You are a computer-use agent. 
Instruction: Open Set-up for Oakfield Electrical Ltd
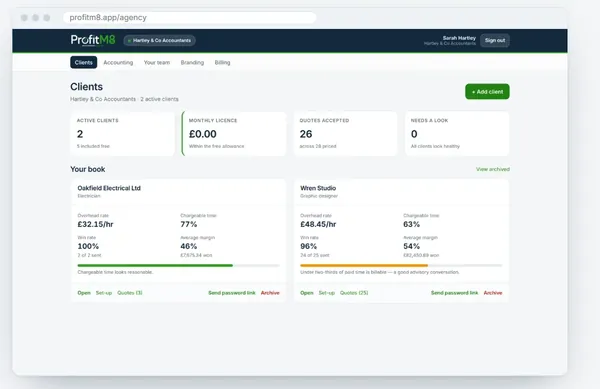click(x=104, y=293)
